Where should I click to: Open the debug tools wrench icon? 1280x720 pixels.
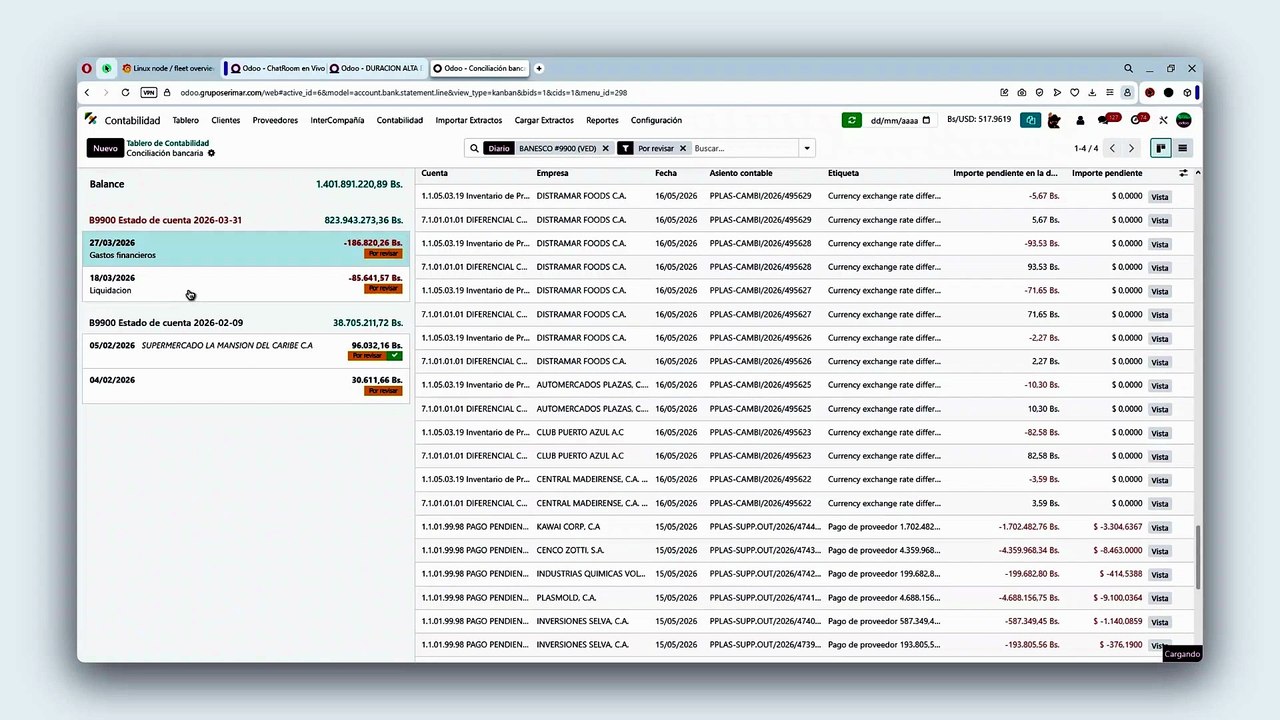[x=1163, y=120]
